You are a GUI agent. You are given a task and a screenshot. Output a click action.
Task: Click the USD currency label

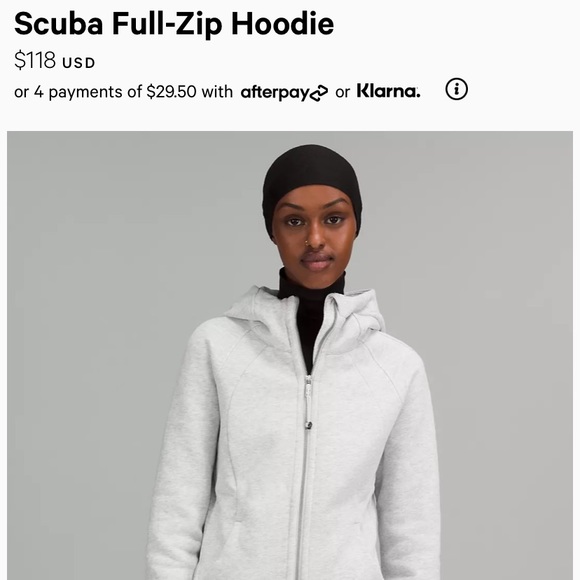79,63
